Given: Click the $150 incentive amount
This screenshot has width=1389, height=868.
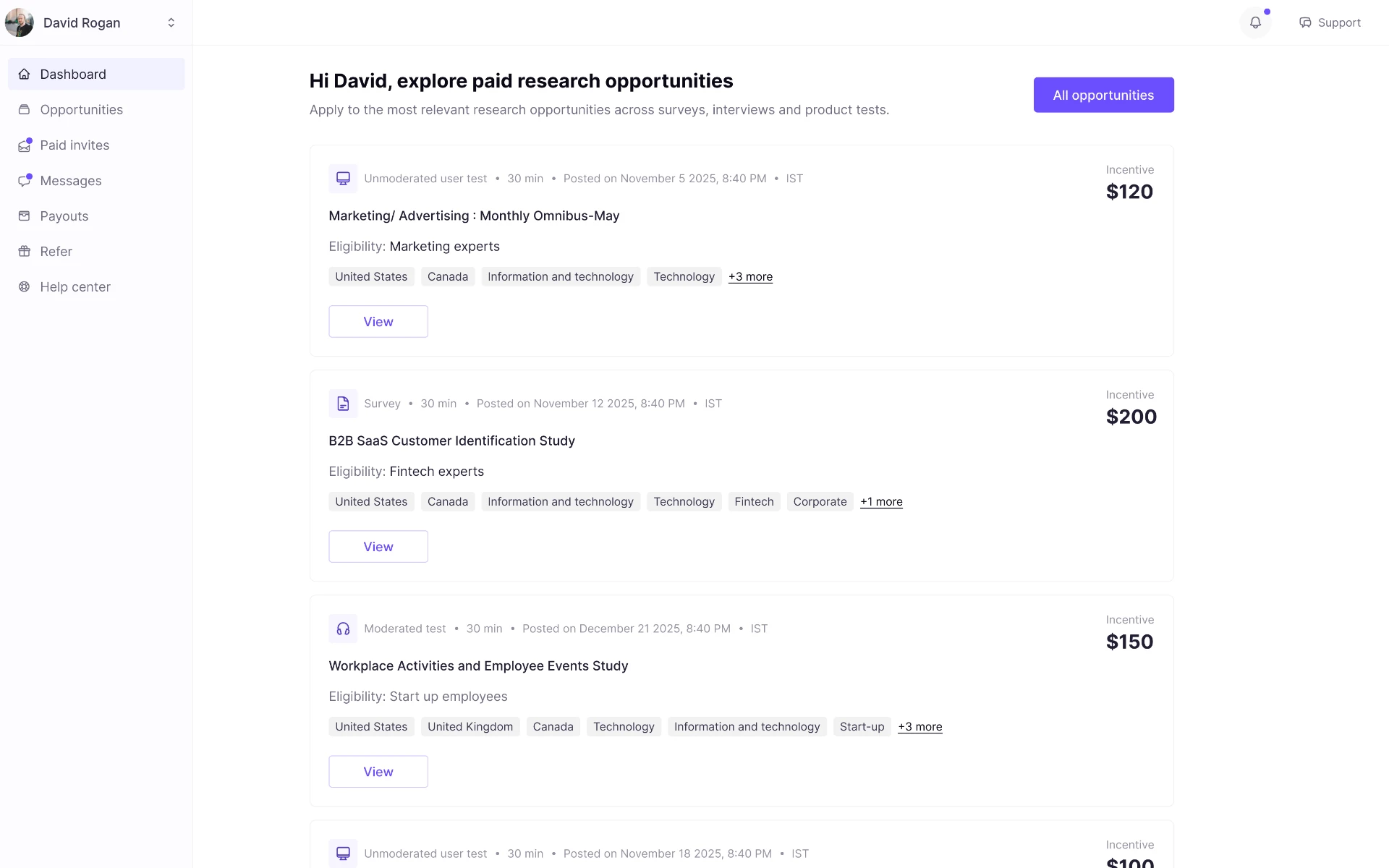Looking at the screenshot, I should coord(1129,642).
